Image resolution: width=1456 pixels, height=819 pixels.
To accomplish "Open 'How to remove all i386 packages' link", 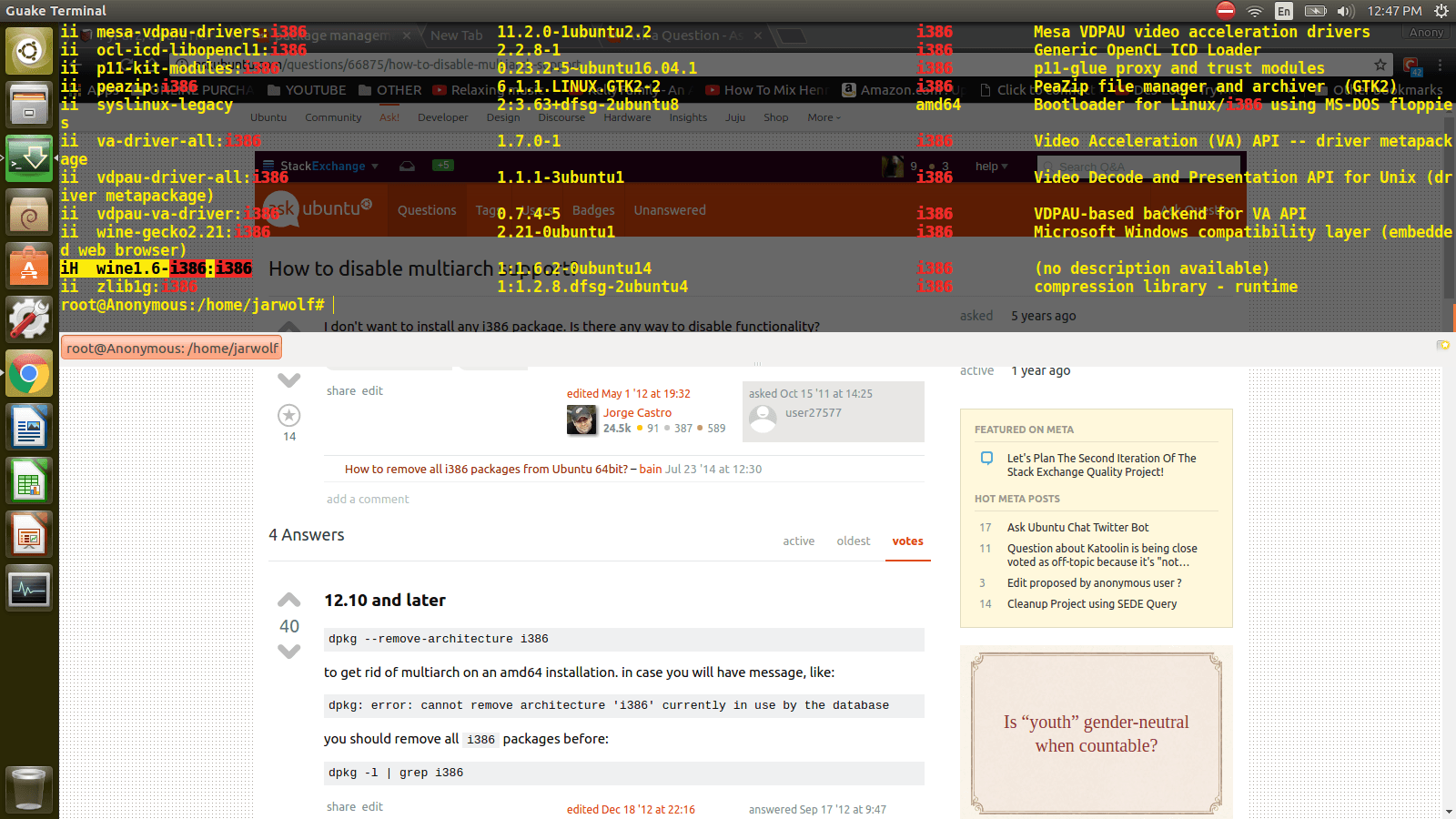I will pyautogui.click(x=486, y=470).
